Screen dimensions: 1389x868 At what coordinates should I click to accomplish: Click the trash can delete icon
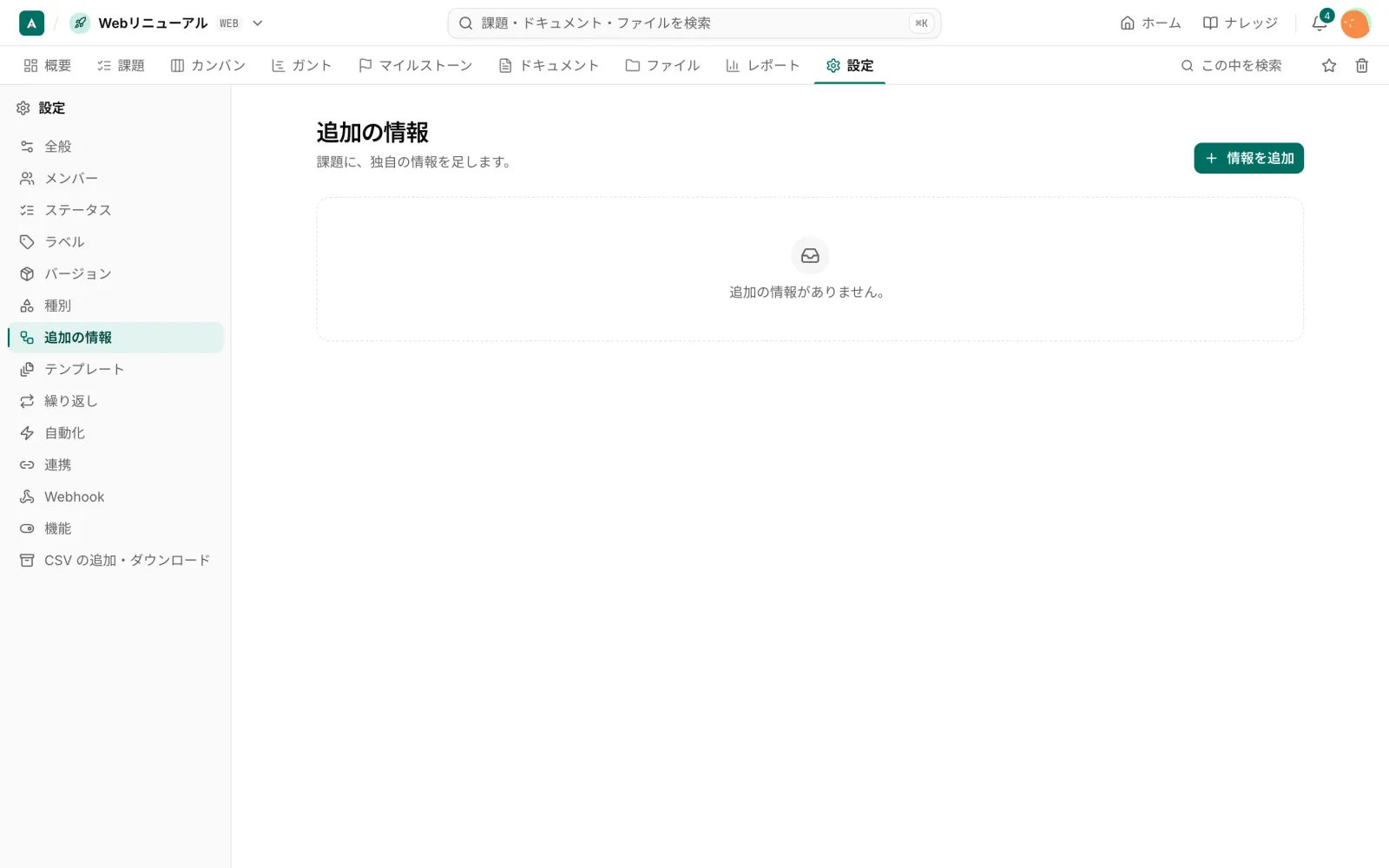[1362, 65]
